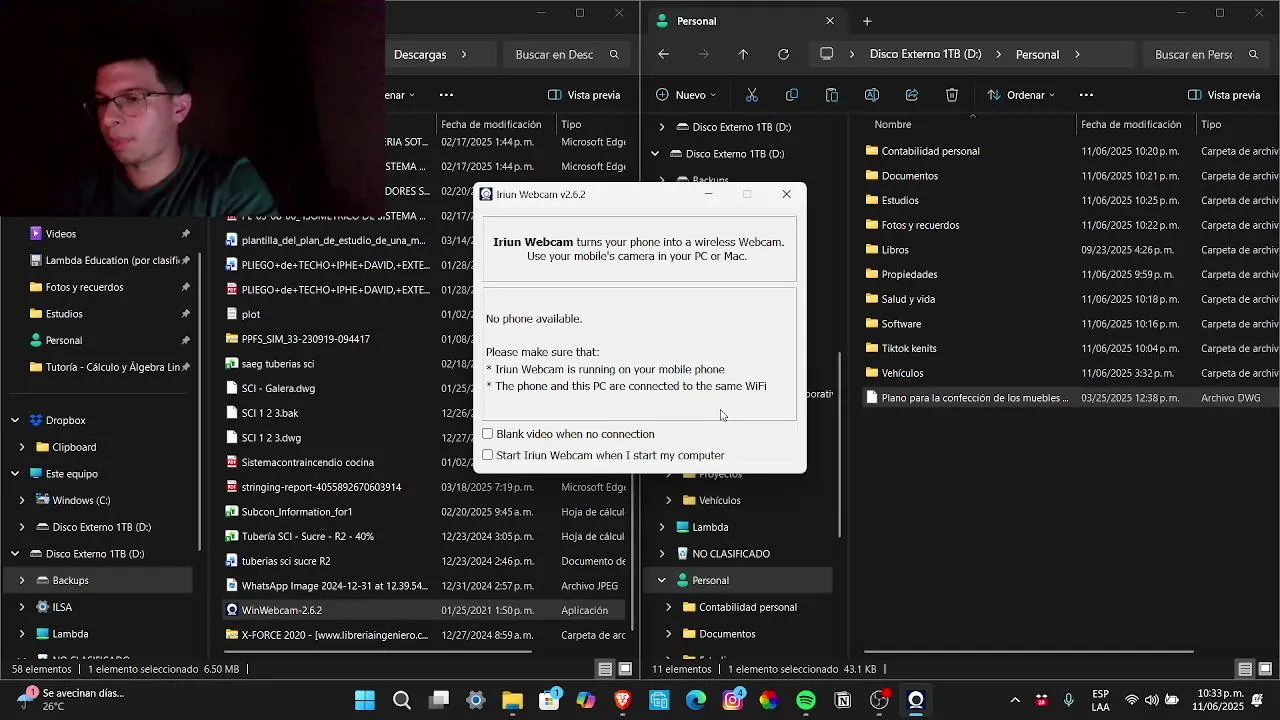The height and width of the screenshot is (720, 1280).
Task: Sort by 'Fecha de modificación' in the Personal window
Action: (x=1131, y=124)
